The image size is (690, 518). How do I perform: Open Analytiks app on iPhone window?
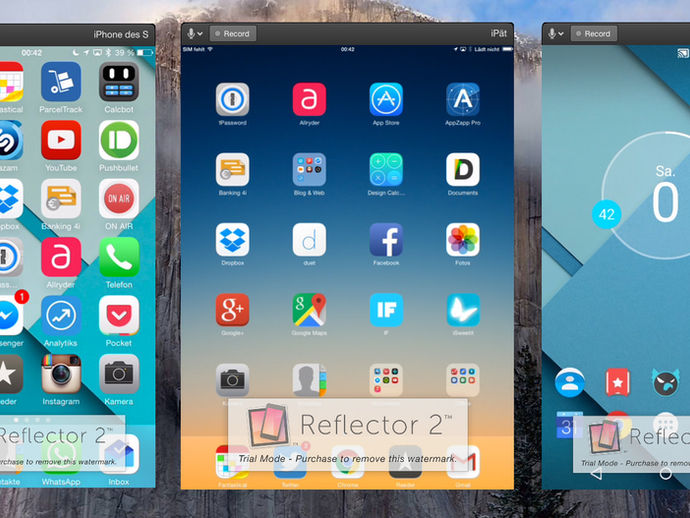click(61, 316)
